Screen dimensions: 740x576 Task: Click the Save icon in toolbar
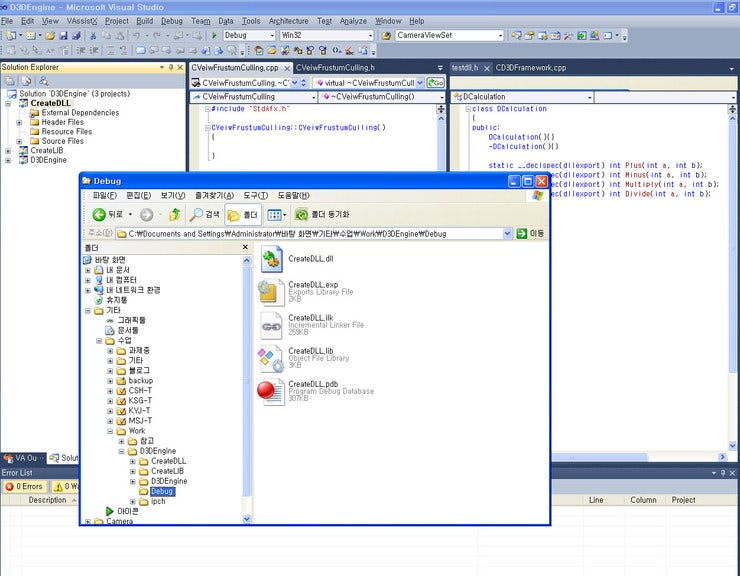click(x=63, y=35)
